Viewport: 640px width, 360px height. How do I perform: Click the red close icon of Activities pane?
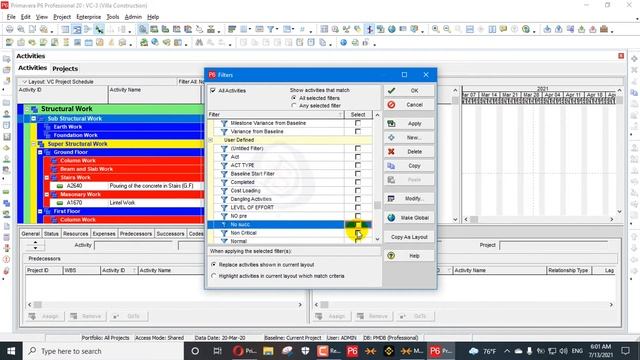pyautogui.click(x=621, y=56)
